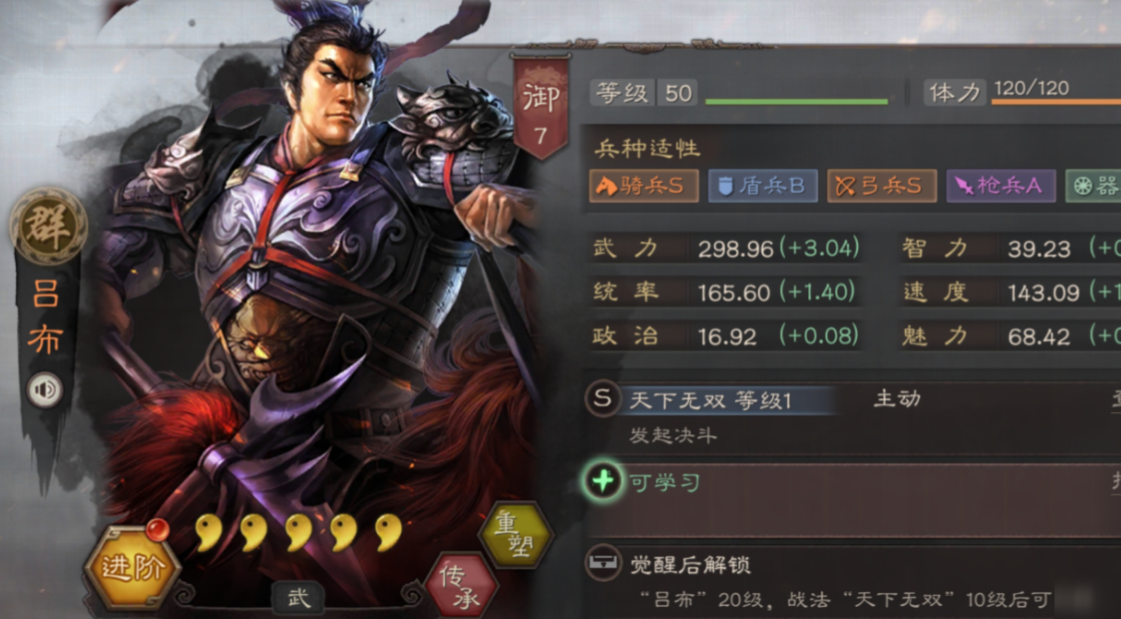
Task: Play Lü Bu's voice speaker icon
Action: (45, 390)
